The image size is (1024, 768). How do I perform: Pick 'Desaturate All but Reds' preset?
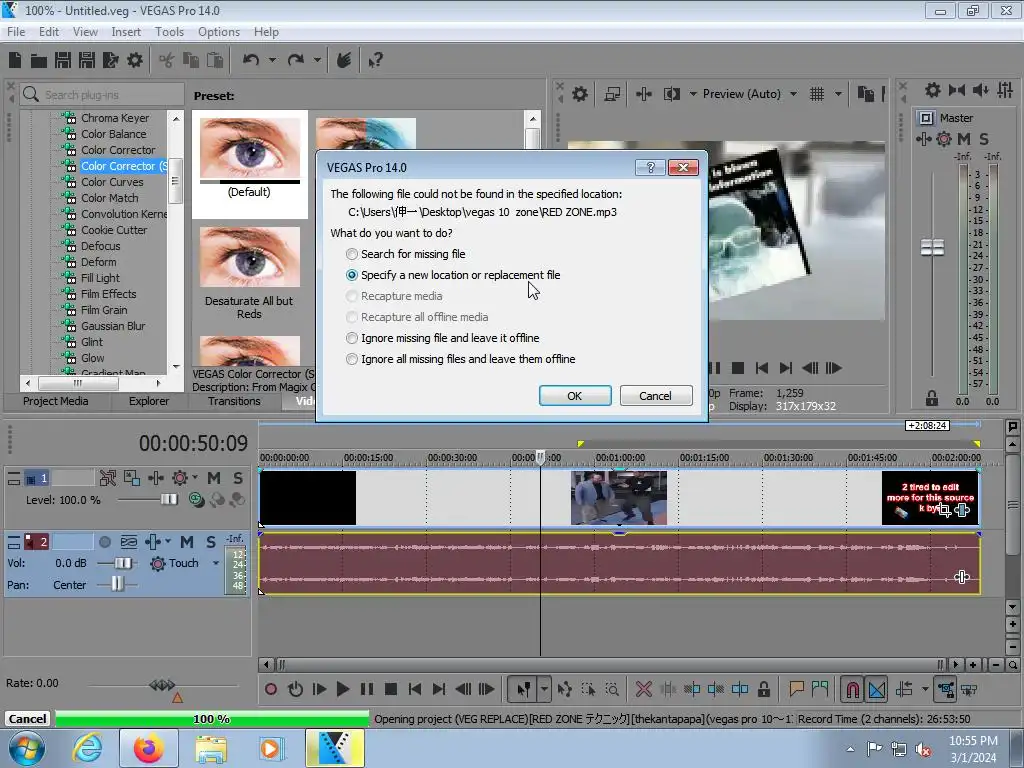coord(249,273)
